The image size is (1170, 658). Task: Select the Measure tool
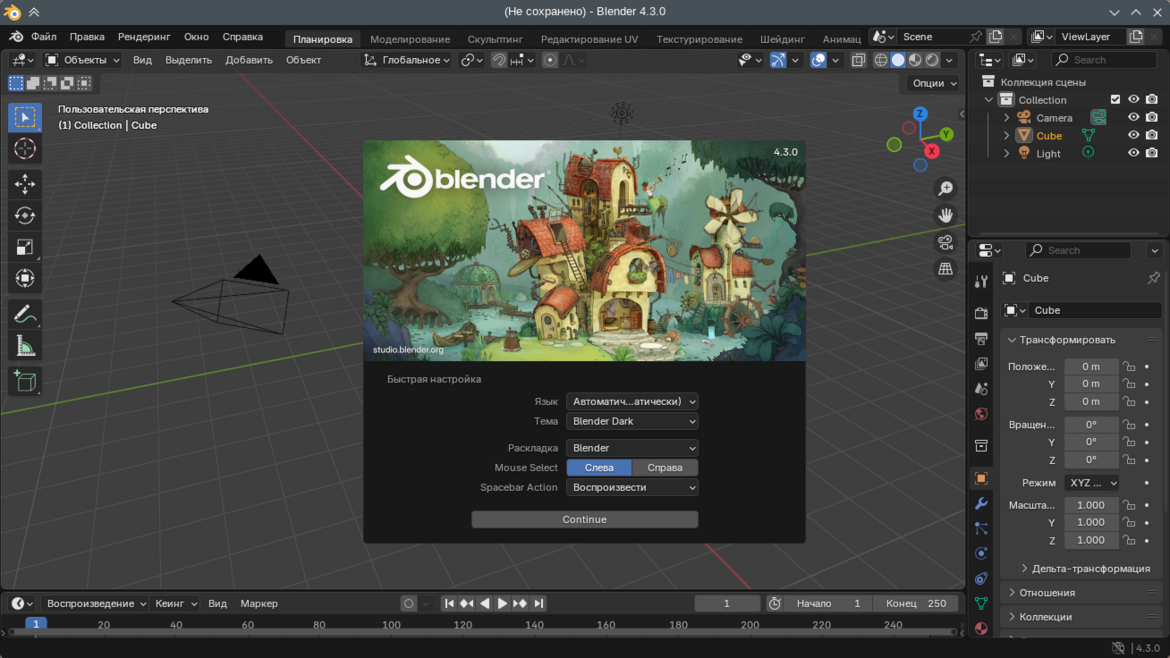pyautogui.click(x=25, y=345)
